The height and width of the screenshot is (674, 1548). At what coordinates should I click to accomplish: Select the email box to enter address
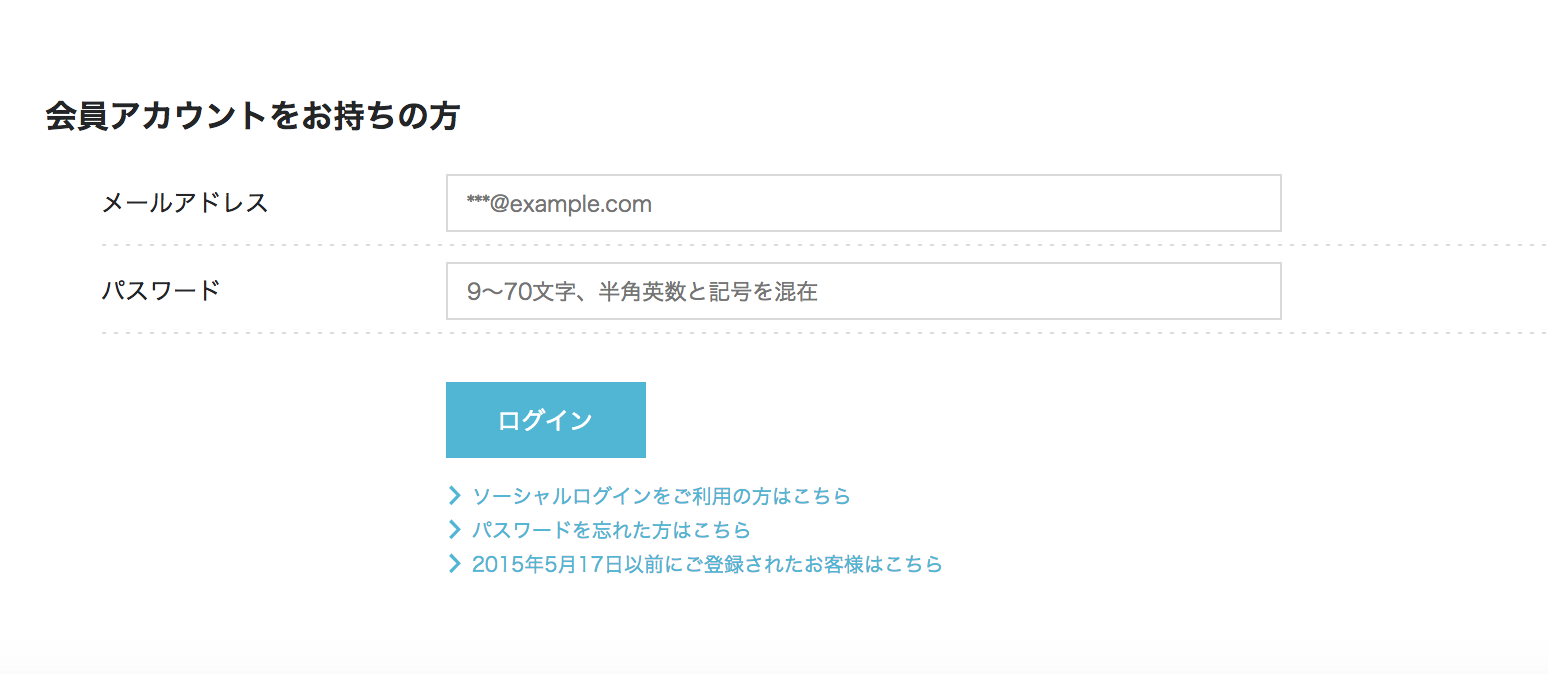click(x=863, y=203)
